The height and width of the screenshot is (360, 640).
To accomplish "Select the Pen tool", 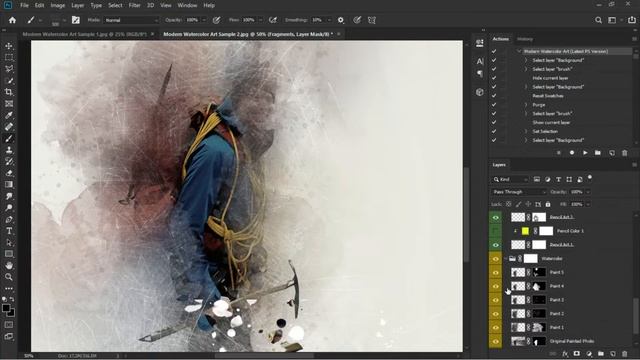I will 9,219.
